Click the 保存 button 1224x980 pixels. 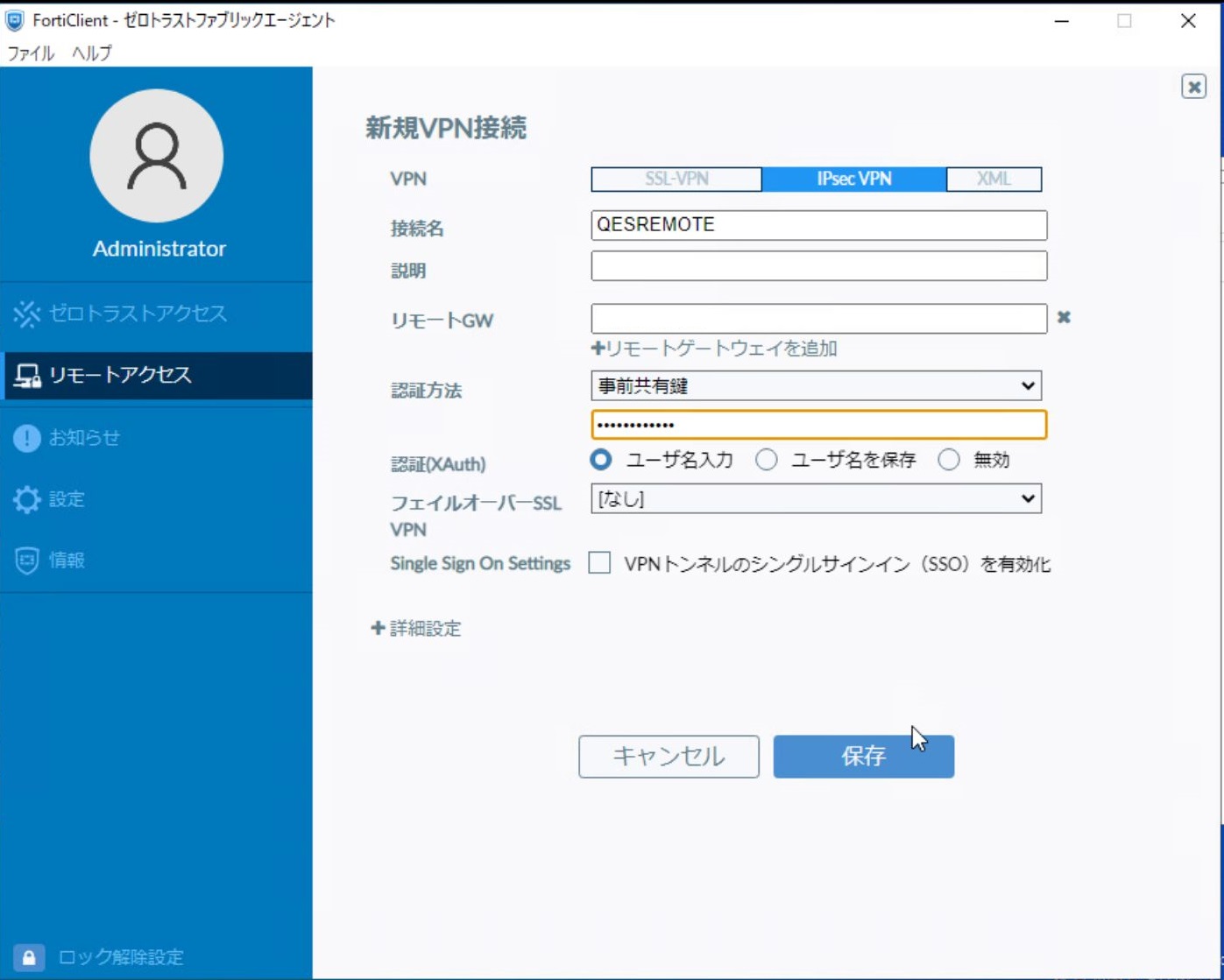pyautogui.click(x=864, y=757)
